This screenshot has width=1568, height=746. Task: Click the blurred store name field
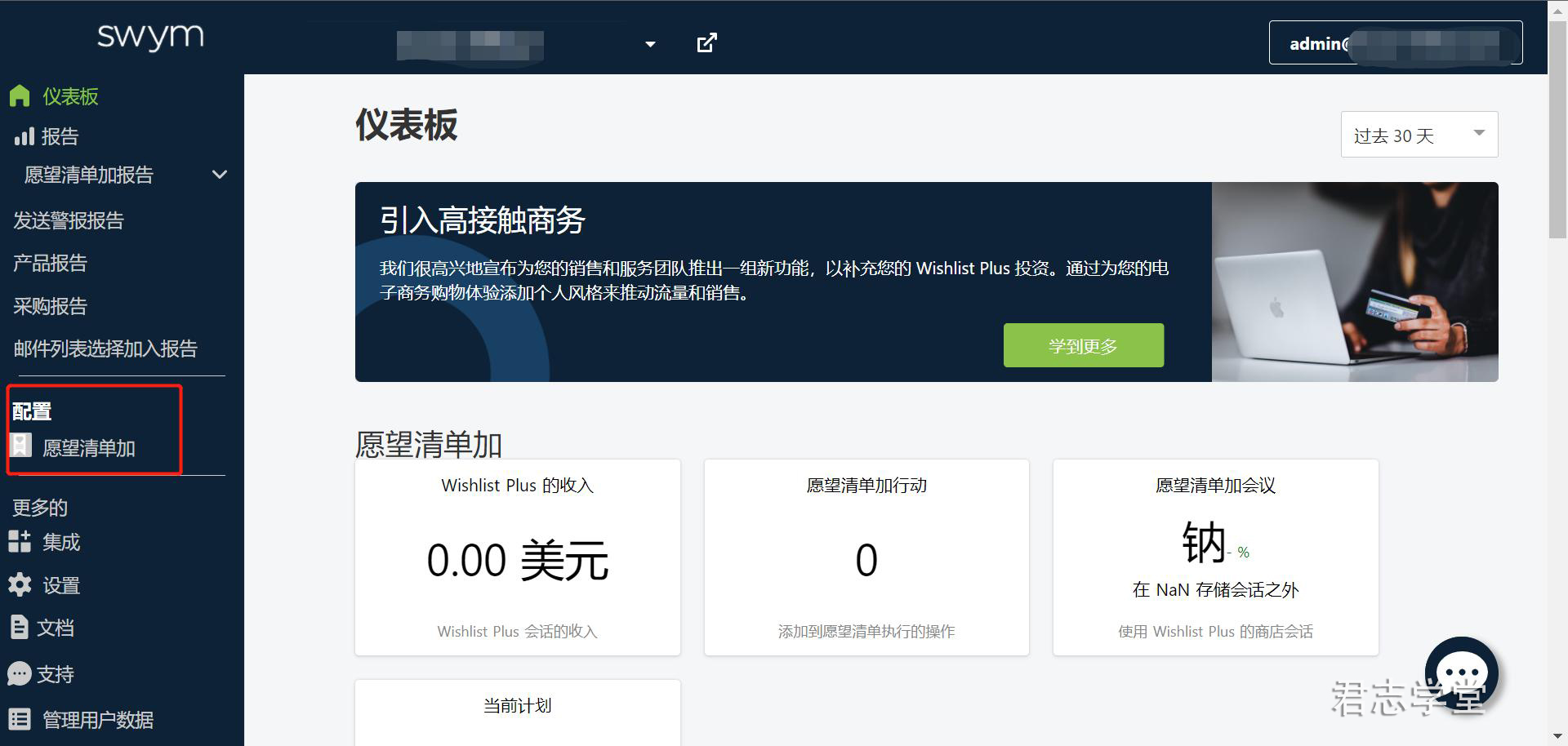pos(470,45)
